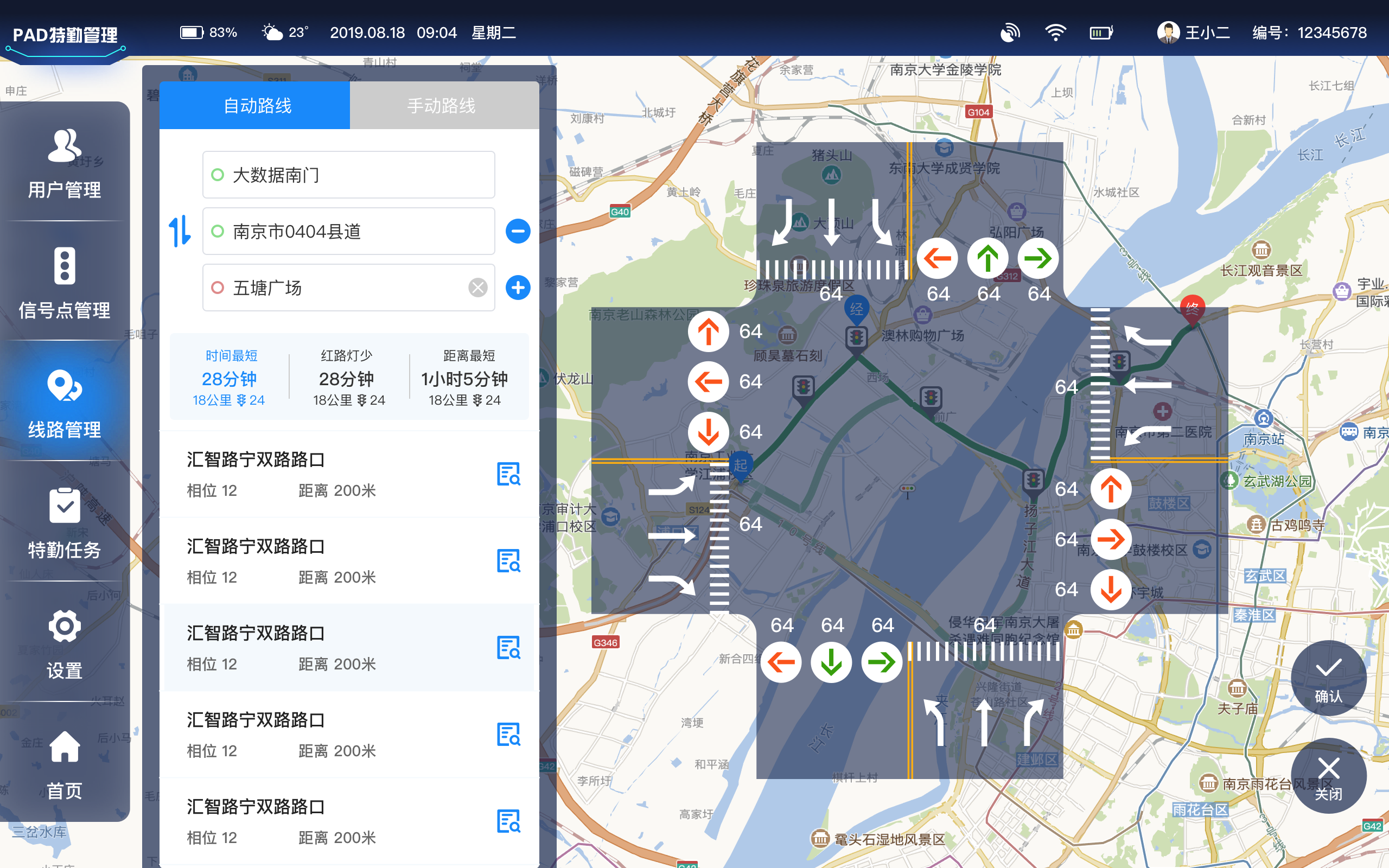Switch to 手动路线 tab
1389x868 pixels.
pos(444,105)
